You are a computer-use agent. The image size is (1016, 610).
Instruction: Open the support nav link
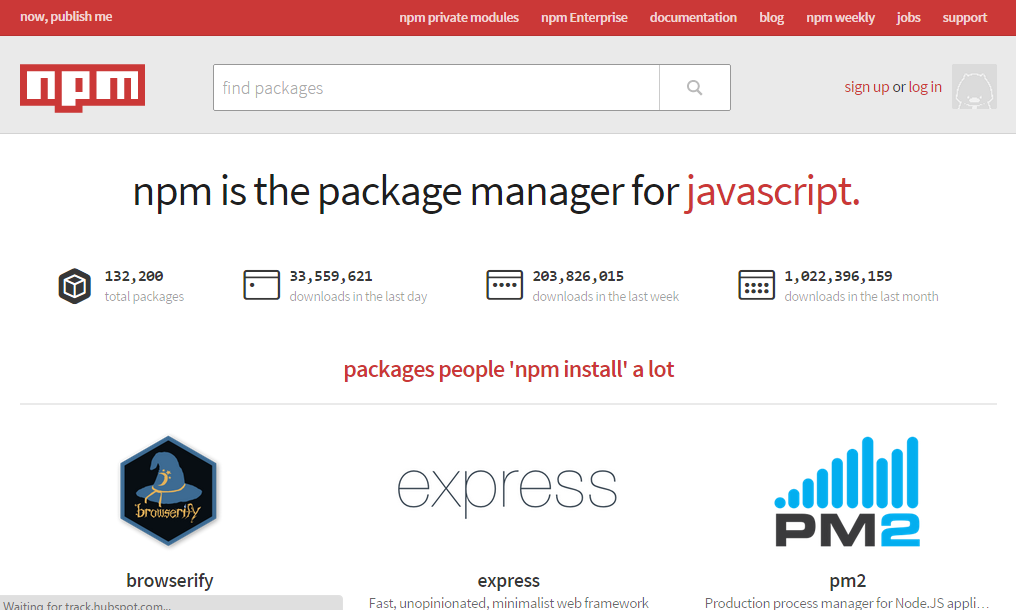coord(965,18)
